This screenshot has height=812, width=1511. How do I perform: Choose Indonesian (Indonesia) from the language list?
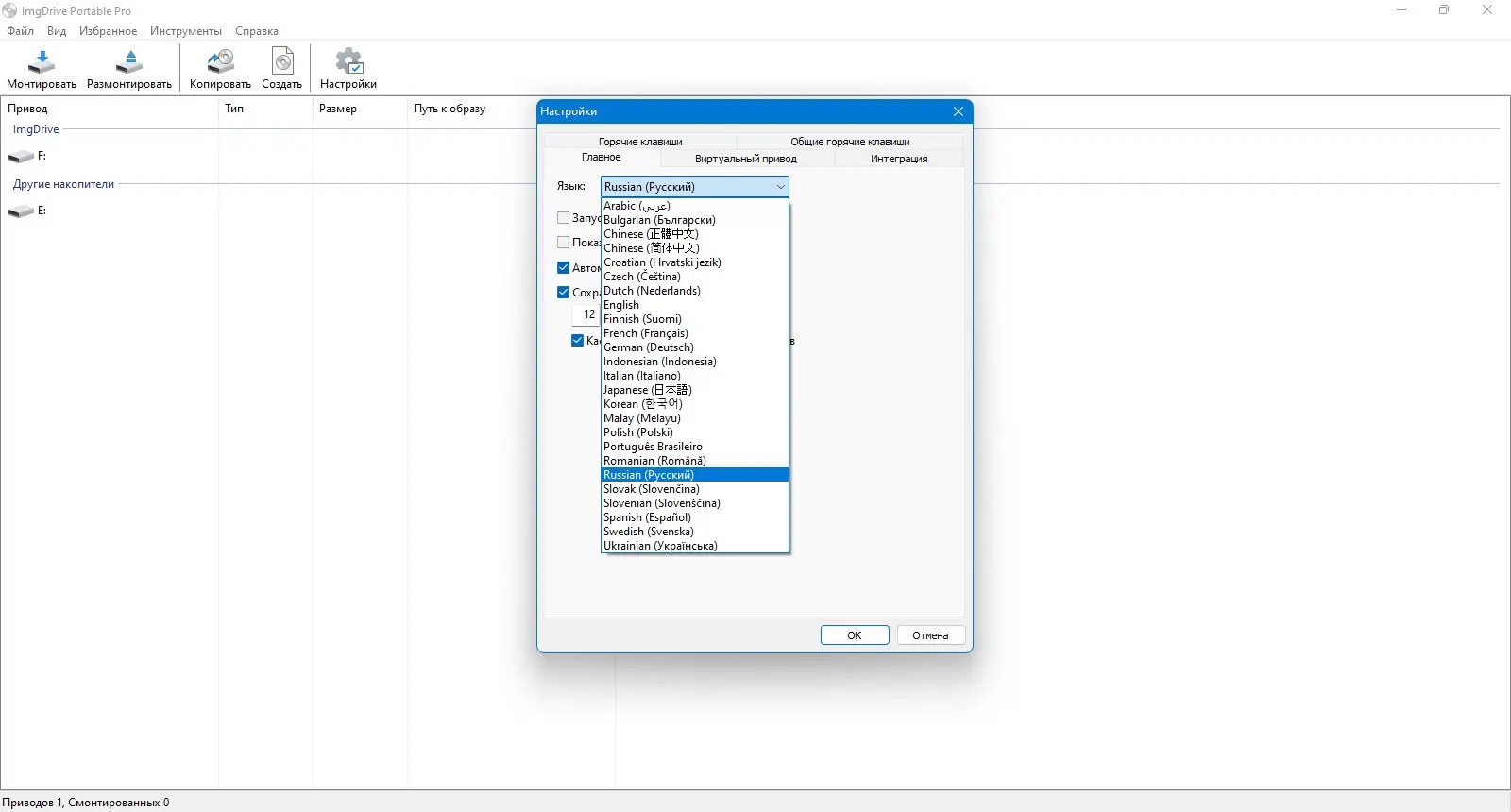click(x=695, y=362)
